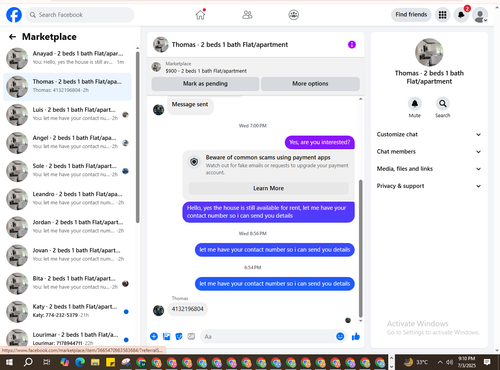Open Katy conversation in chat list
The height and width of the screenshot is (370, 500).
(x=68, y=311)
